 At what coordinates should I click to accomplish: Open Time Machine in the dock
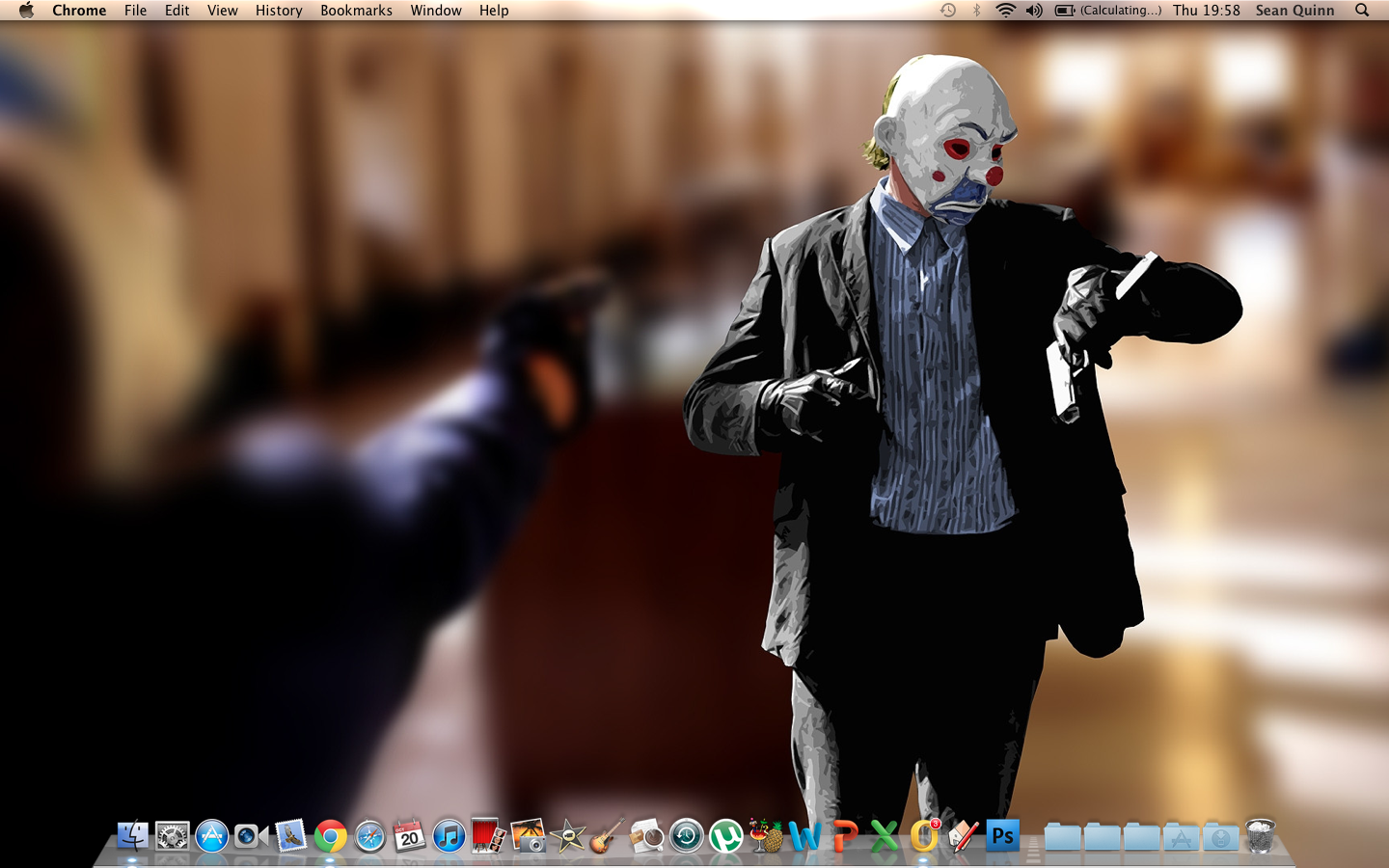[x=687, y=835]
